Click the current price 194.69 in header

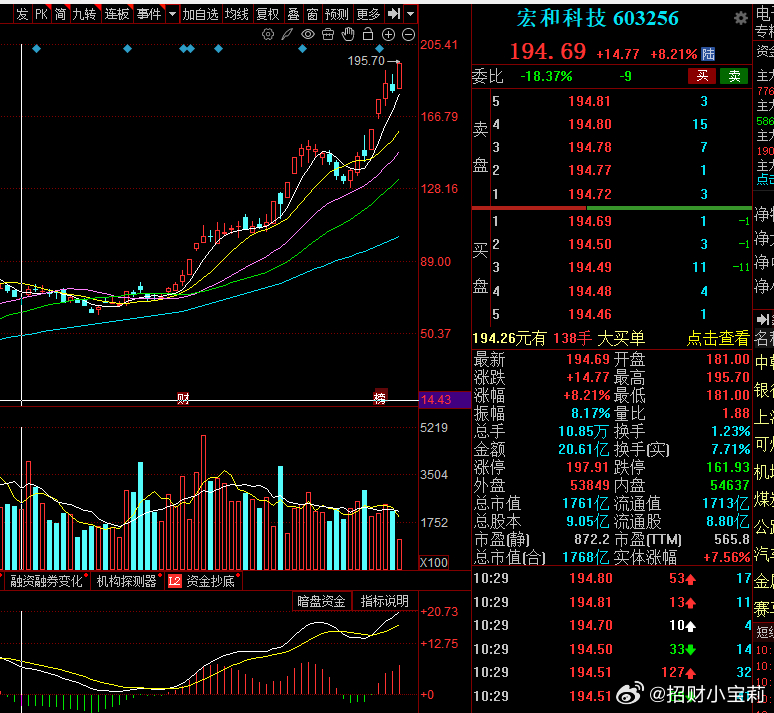[x=548, y=51]
